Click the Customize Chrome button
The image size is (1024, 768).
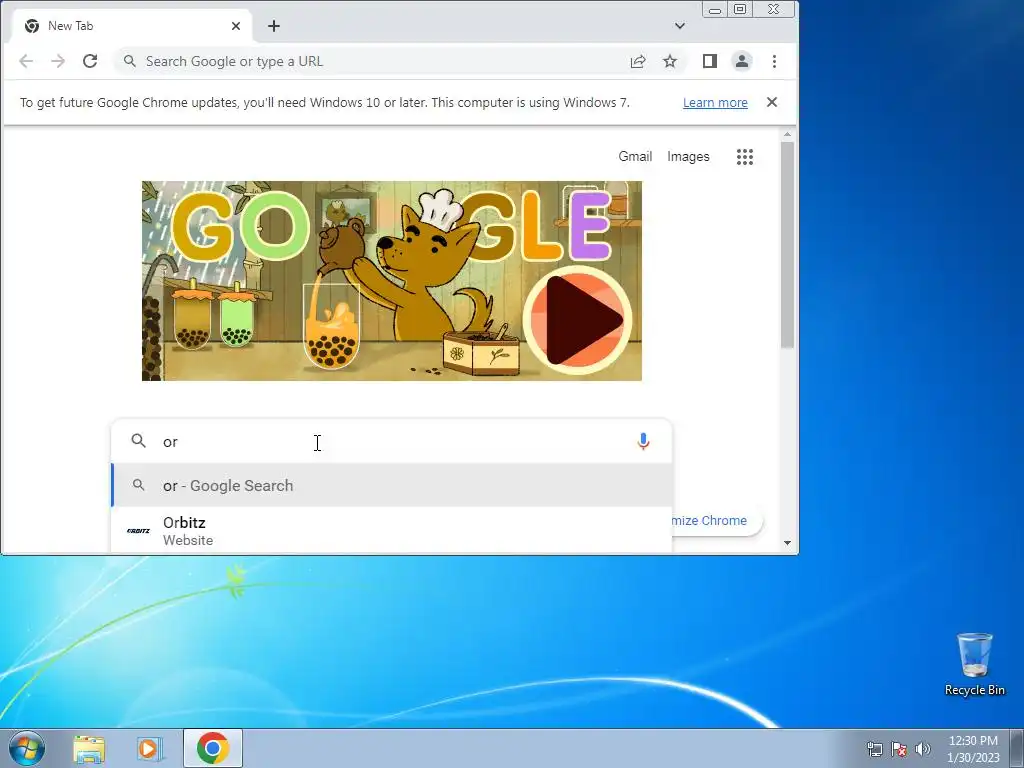coord(716,520)
